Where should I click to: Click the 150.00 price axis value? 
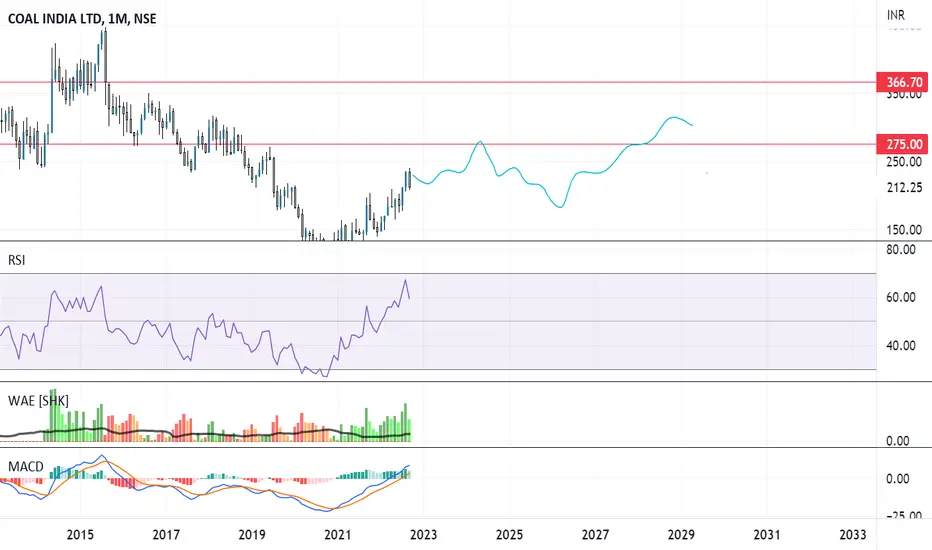point(904,230)
